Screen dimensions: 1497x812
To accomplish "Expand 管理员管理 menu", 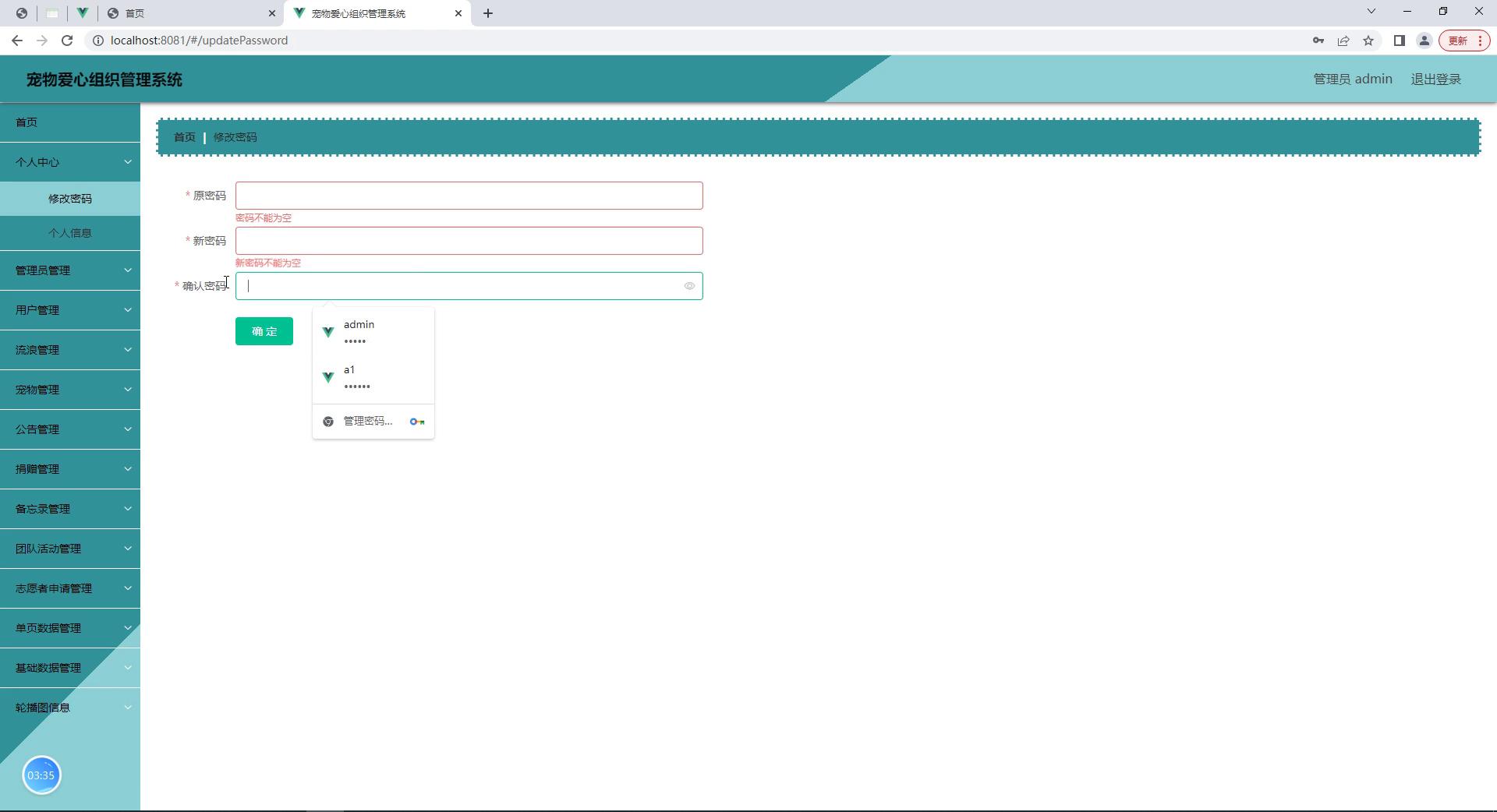I will point(70,270).
